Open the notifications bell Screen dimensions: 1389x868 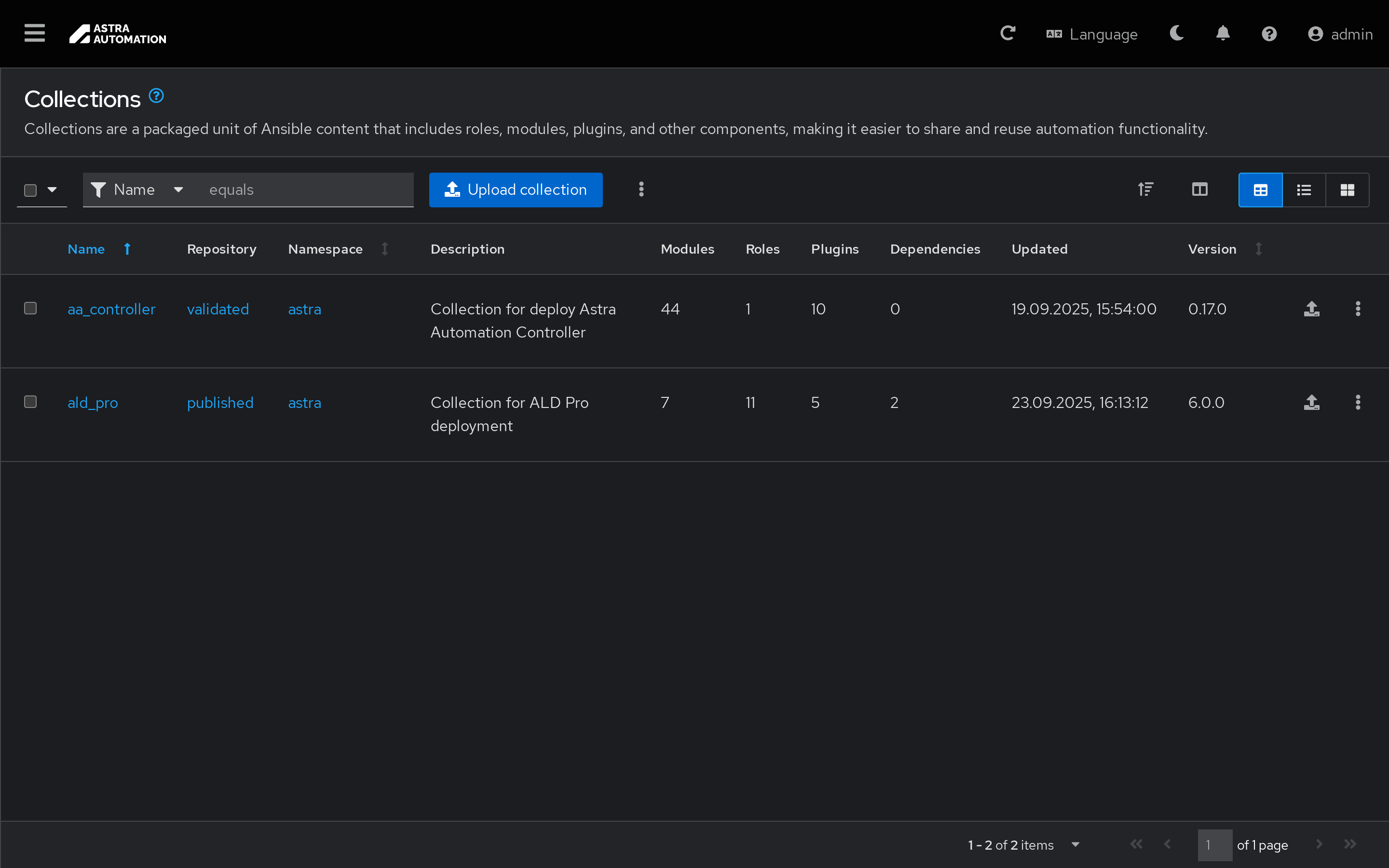1223,33
